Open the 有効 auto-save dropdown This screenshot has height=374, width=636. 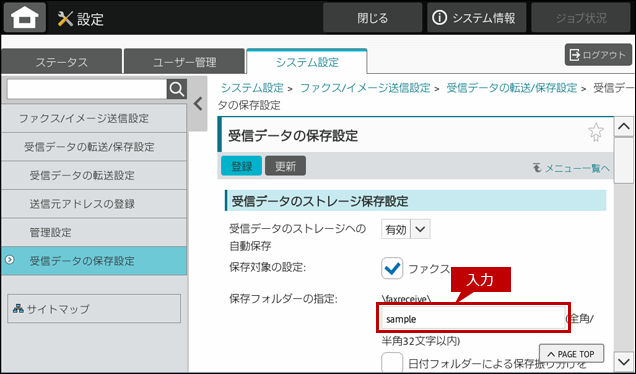point(406,230)
